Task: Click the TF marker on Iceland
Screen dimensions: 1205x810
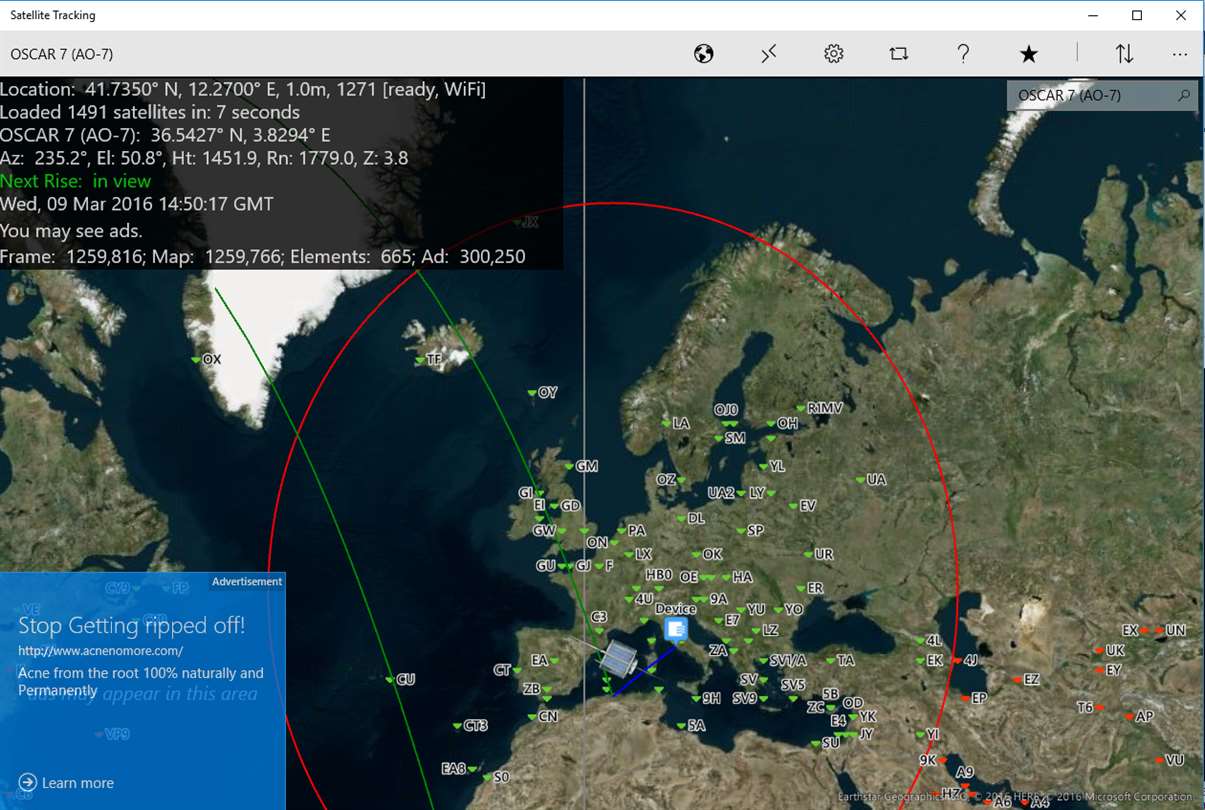Action: click(x=428, y=359)
